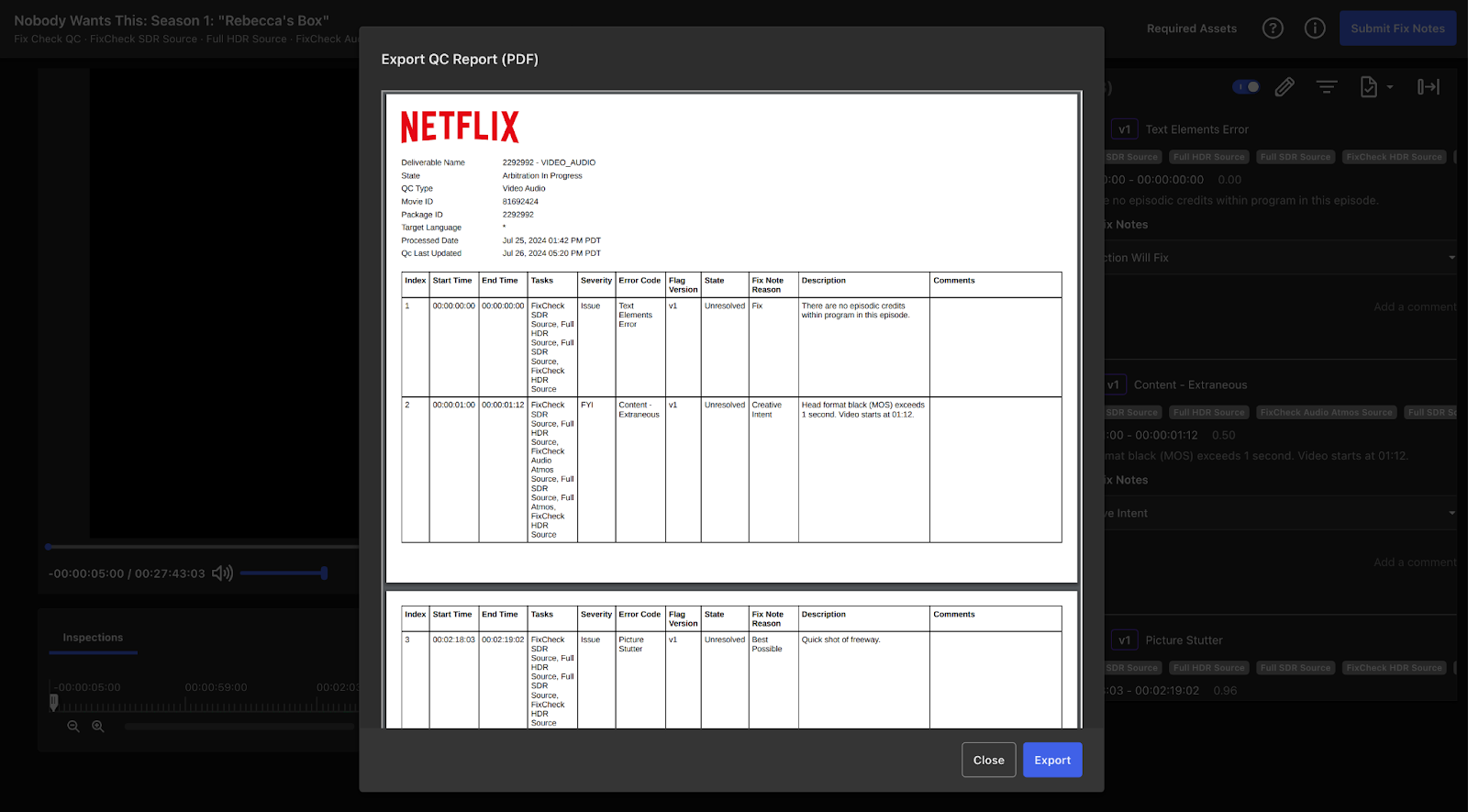Click v1 badge beside Picture Stutter
This screenshot has width=1468, height=812.
point(1124,640)
